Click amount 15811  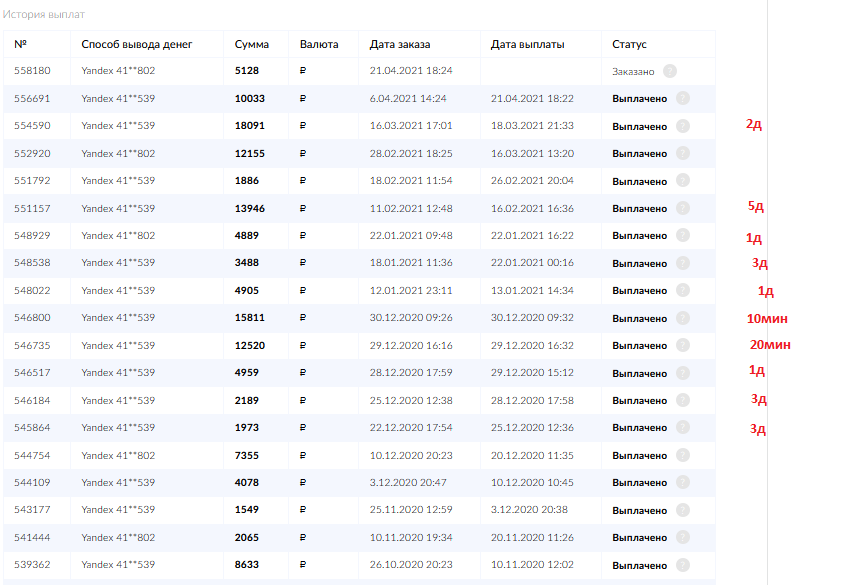(250, 317)
